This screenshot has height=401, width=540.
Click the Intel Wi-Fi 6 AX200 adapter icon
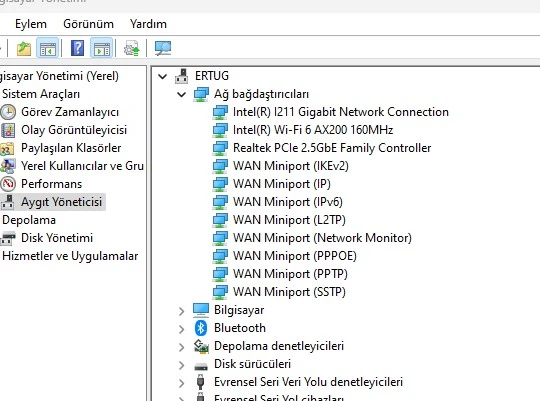click(220, 130)
